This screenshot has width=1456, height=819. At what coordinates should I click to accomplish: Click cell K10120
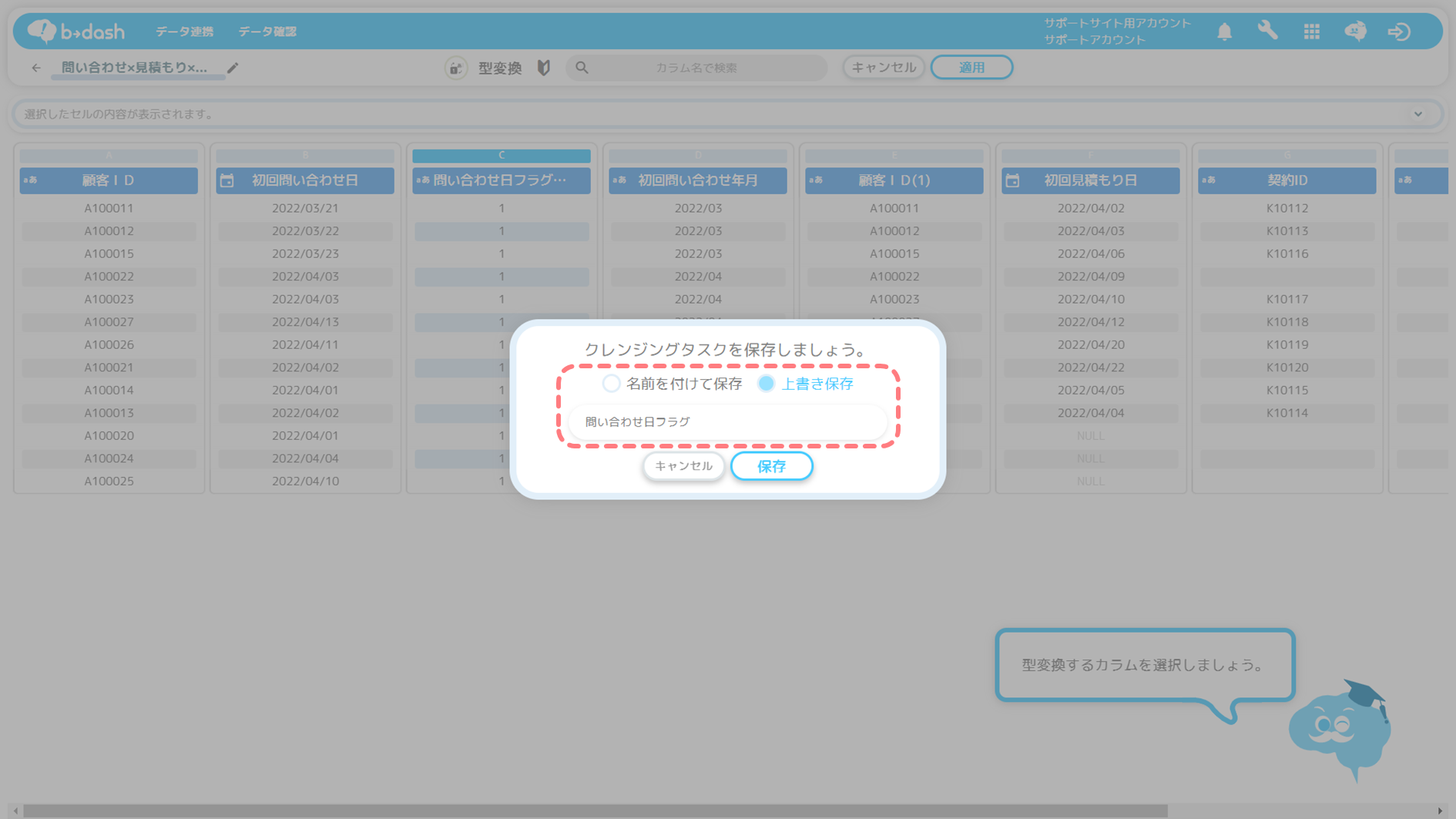1287,368
